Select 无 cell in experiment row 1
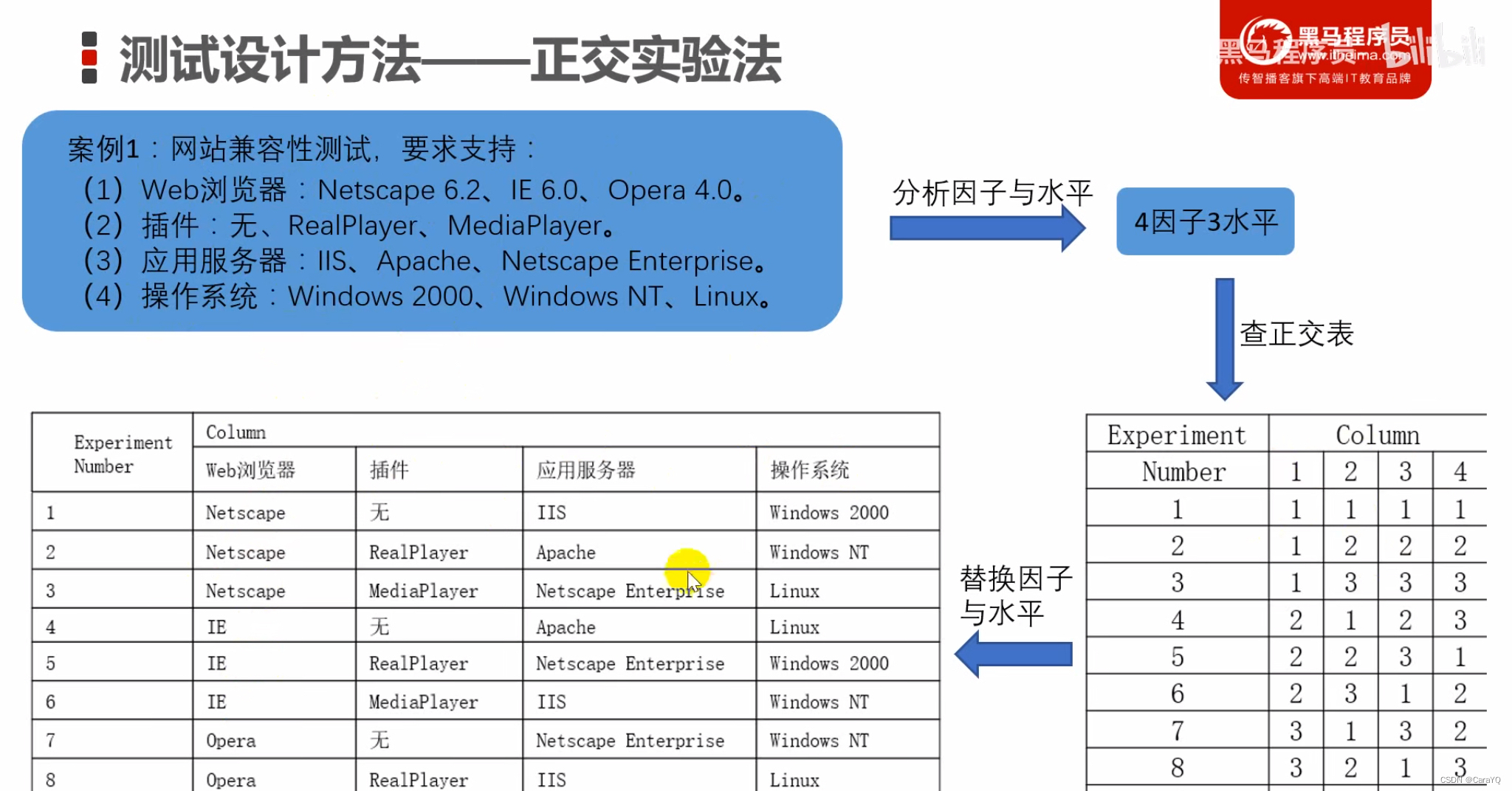 439,512
